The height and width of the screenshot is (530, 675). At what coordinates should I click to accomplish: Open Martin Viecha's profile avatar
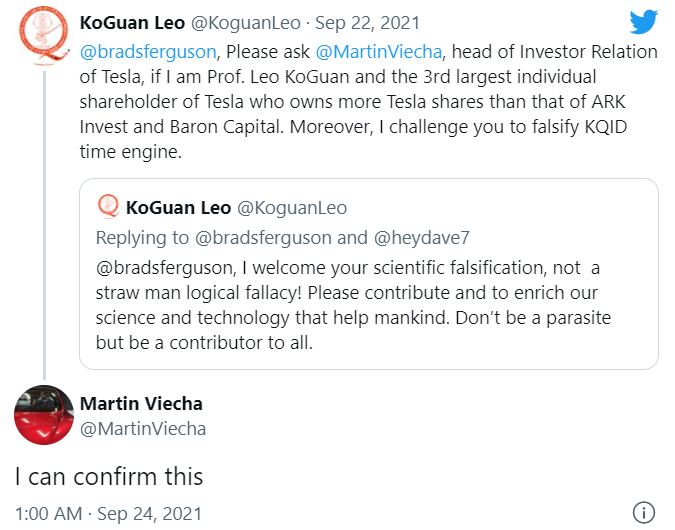coord(44,415)
